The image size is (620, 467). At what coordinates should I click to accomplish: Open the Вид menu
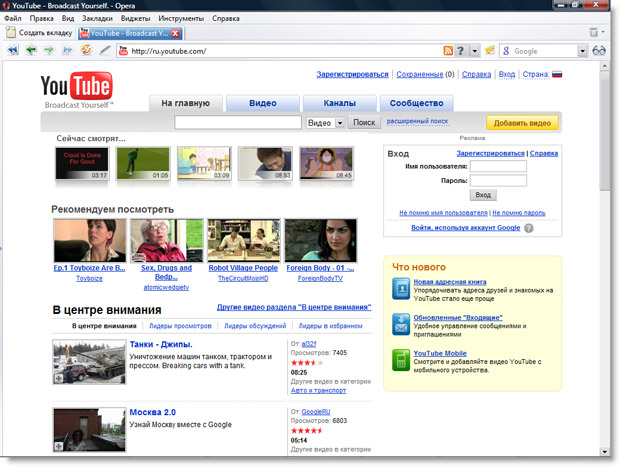coord(68,18)
